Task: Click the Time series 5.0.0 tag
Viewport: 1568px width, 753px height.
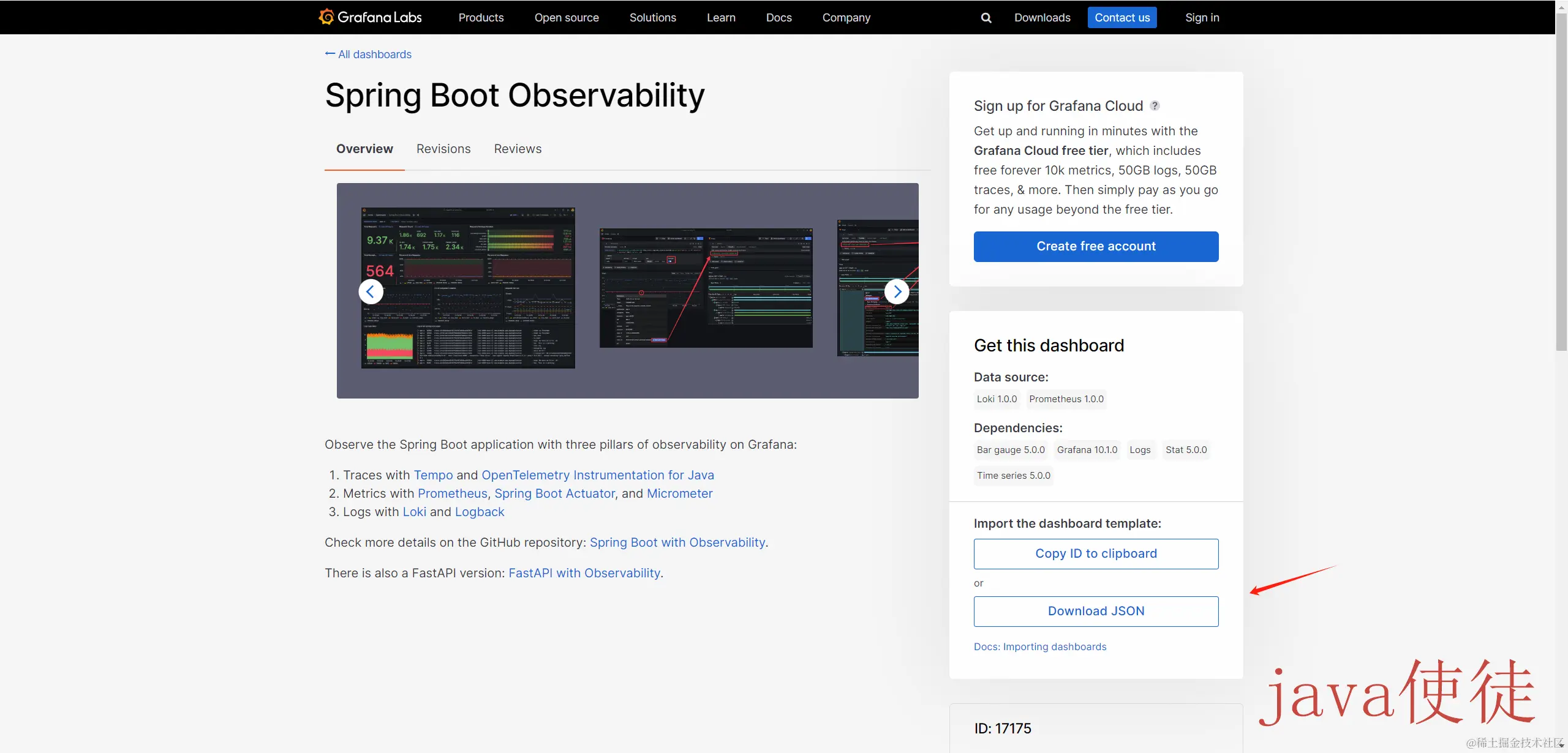Action: pos(1013,476)
